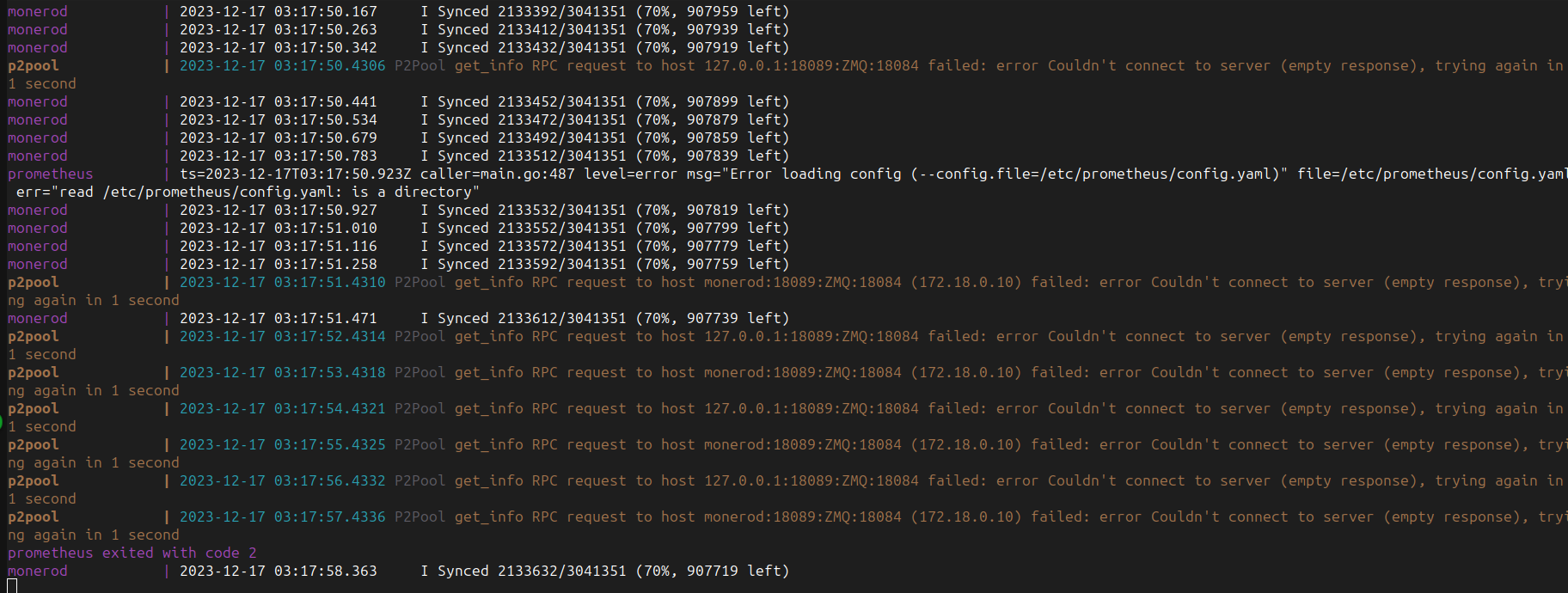Click the "ts=2023-12-17T03:17:50.923Z" timestamp
This screenshot has width=1568, height=593.
[x=295, y=174]
